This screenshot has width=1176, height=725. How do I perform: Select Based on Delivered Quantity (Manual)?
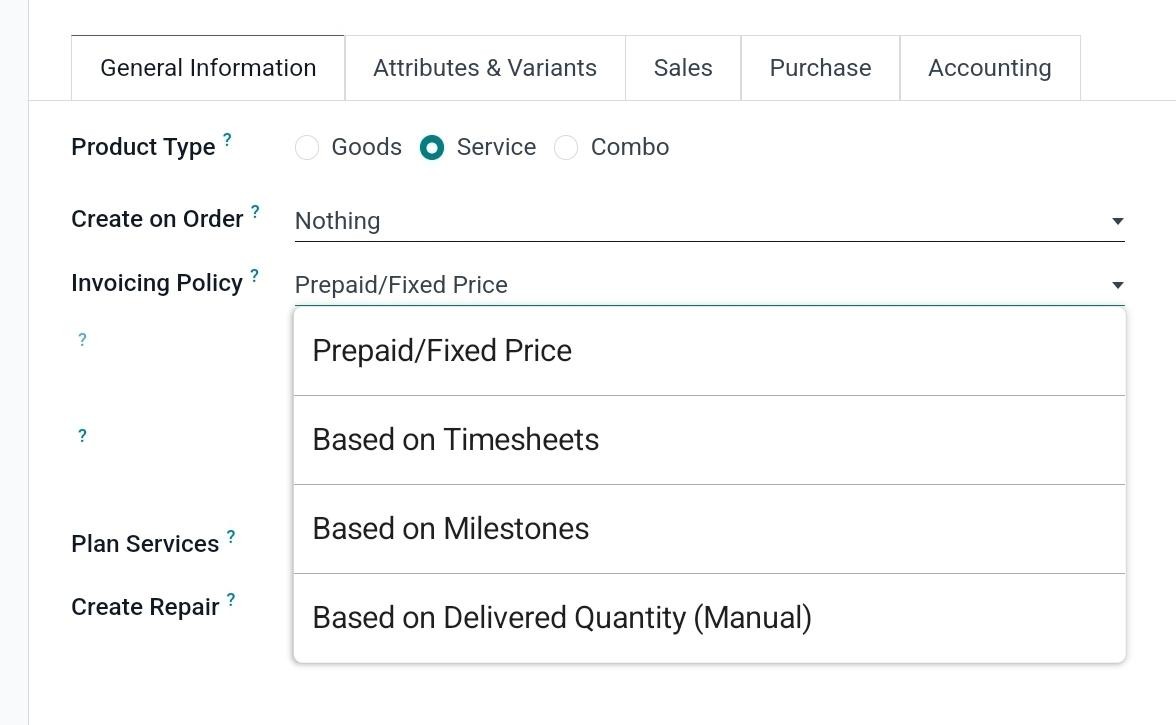tap(562, 618)
